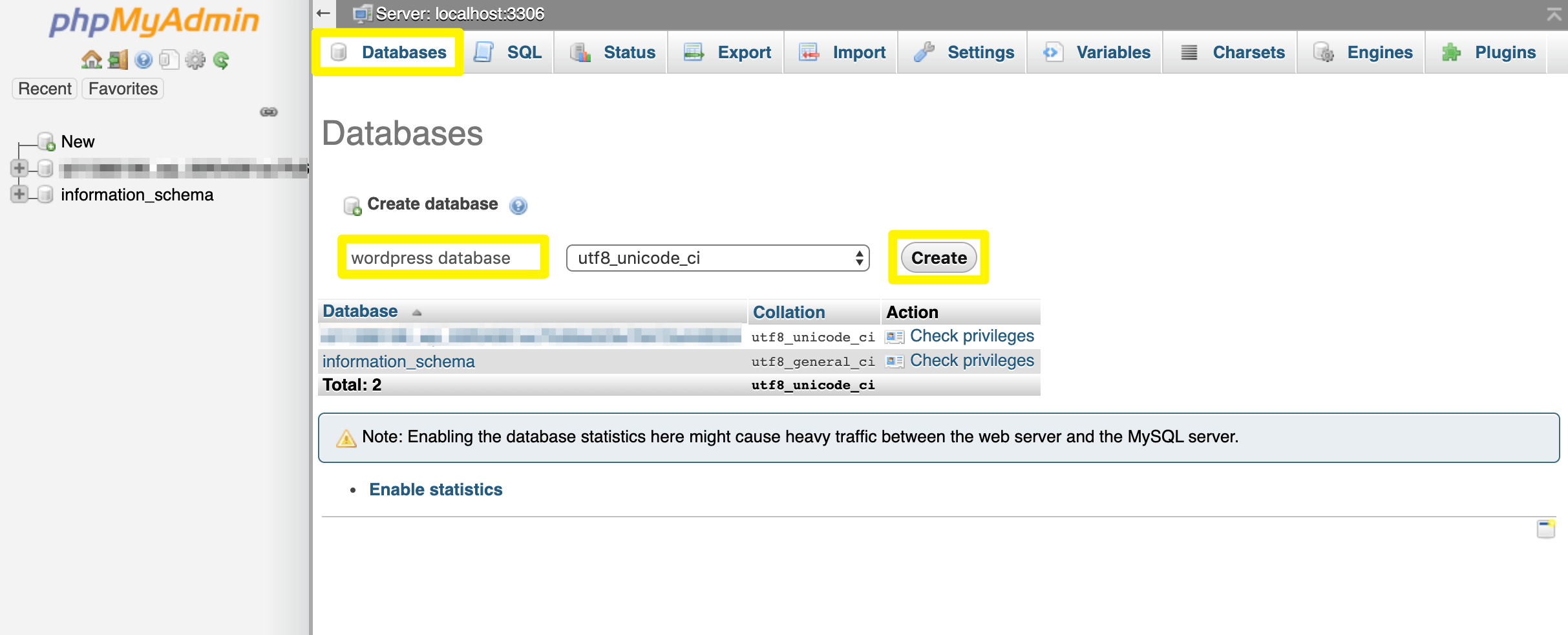Click the log out door icon
The height and width of the screenshot is (635, 1568).
[x=118, y=60]
